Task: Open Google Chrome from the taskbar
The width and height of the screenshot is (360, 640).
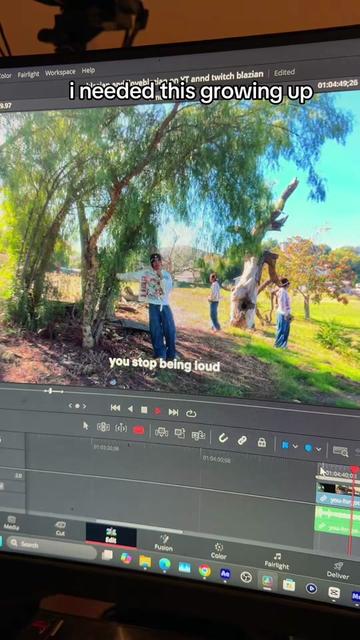Action: coord(204,571)
